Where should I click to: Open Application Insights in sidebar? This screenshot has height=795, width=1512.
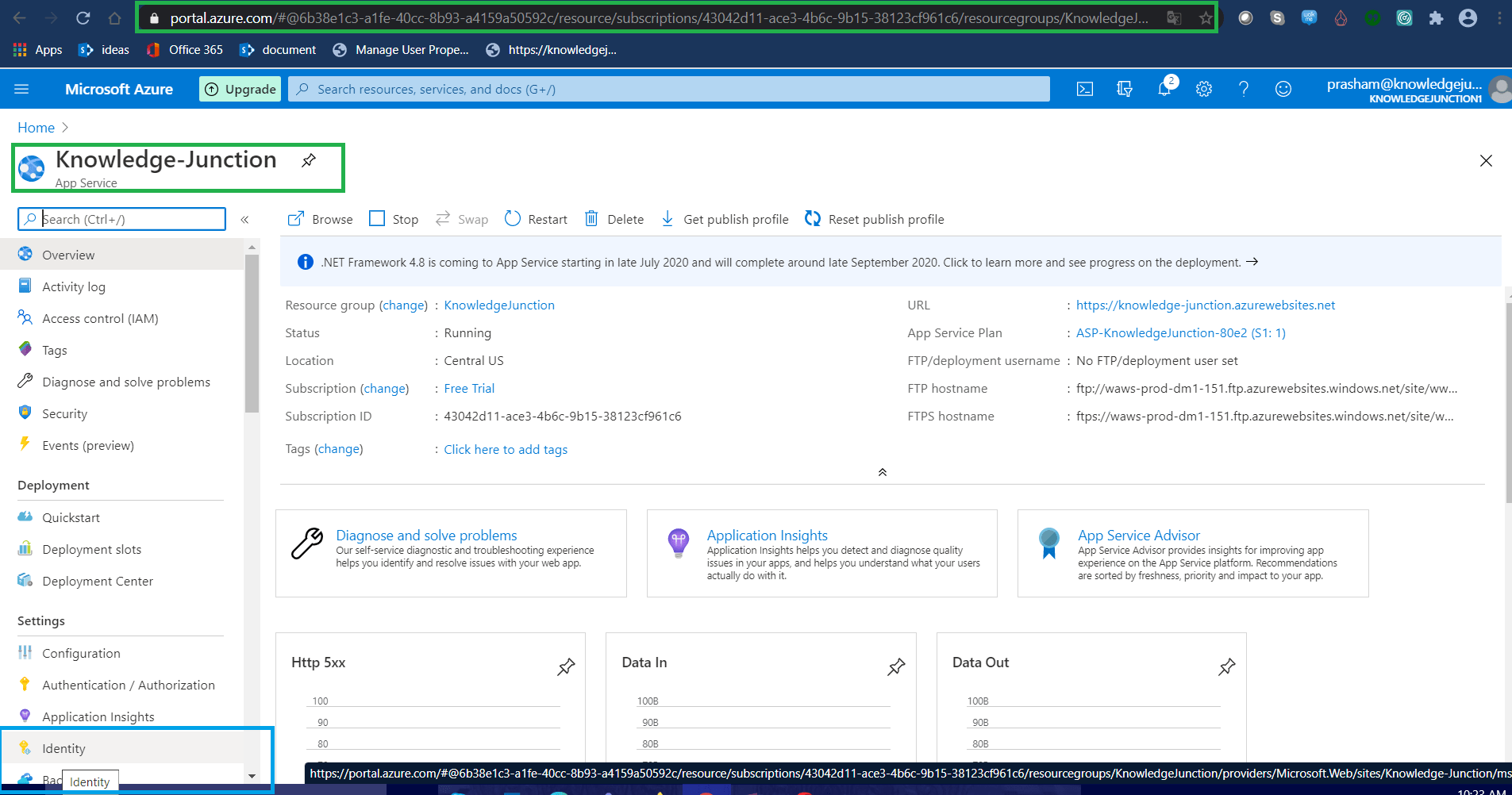point(122,716)
